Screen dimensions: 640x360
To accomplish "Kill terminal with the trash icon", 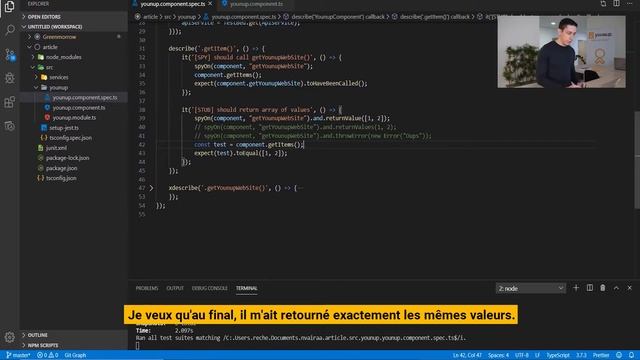I will (603, 288).
